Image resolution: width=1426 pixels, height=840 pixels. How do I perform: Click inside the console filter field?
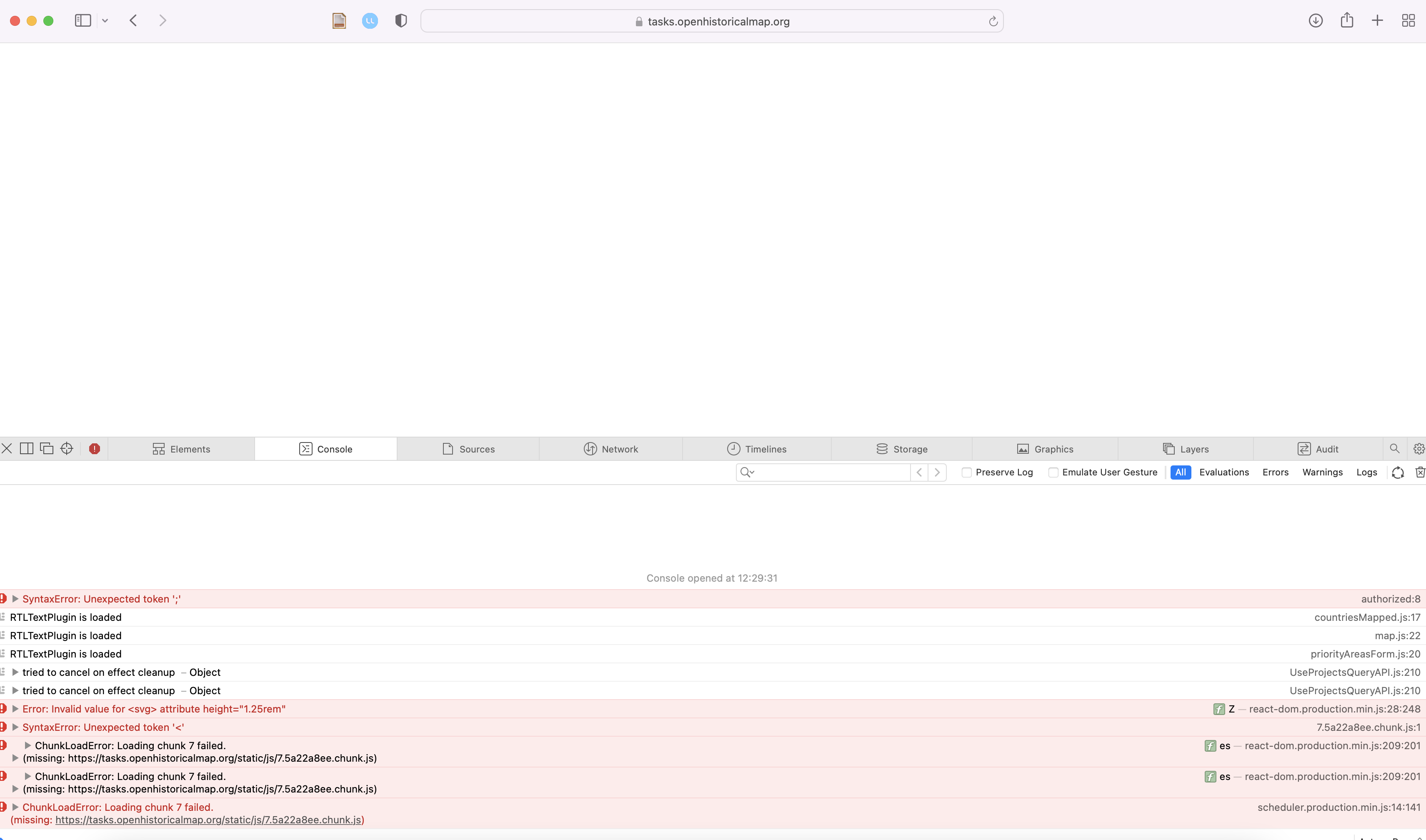point(821,472)
